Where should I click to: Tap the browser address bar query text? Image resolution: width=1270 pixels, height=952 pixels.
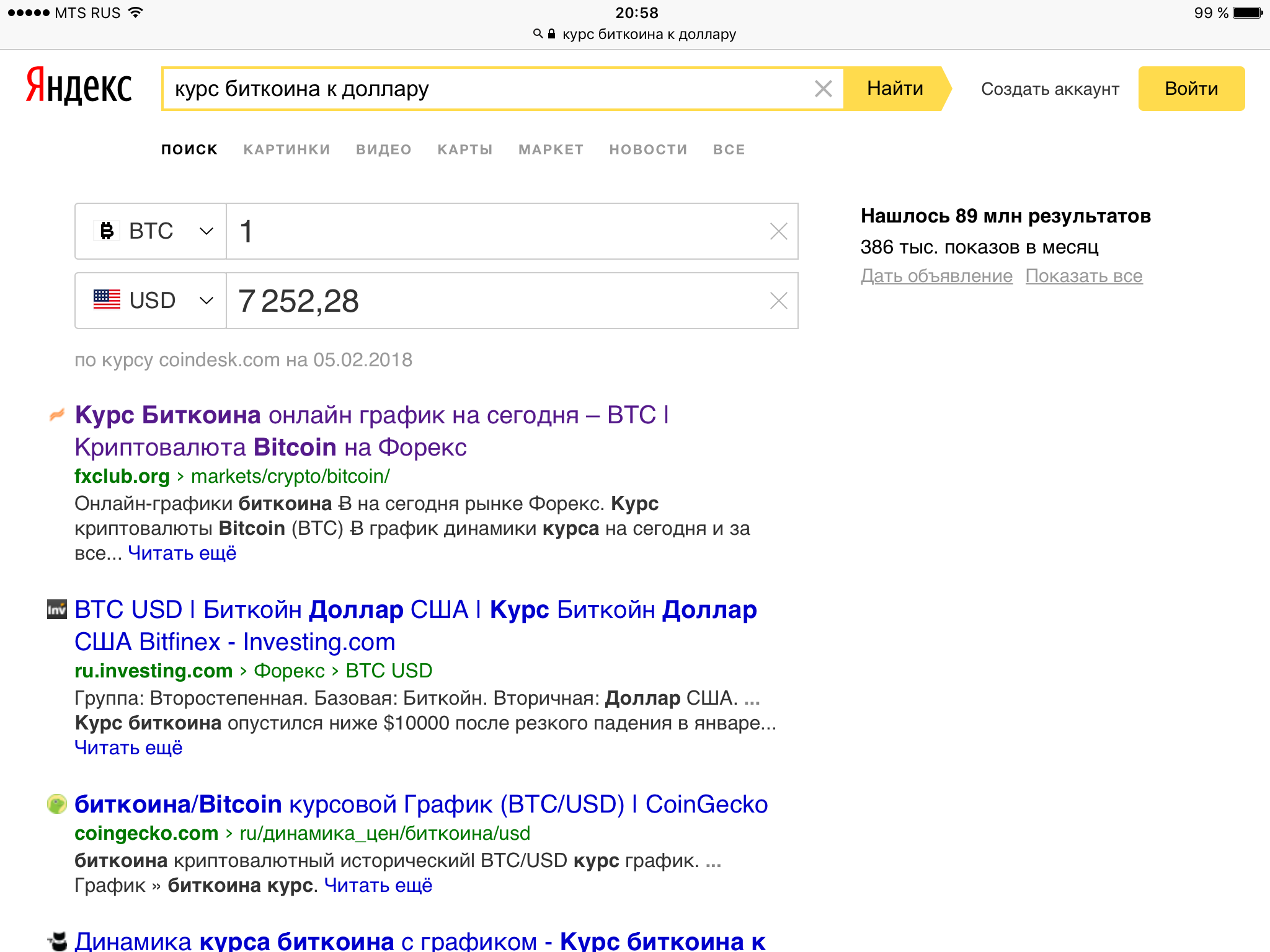click(x=649, y=34)
